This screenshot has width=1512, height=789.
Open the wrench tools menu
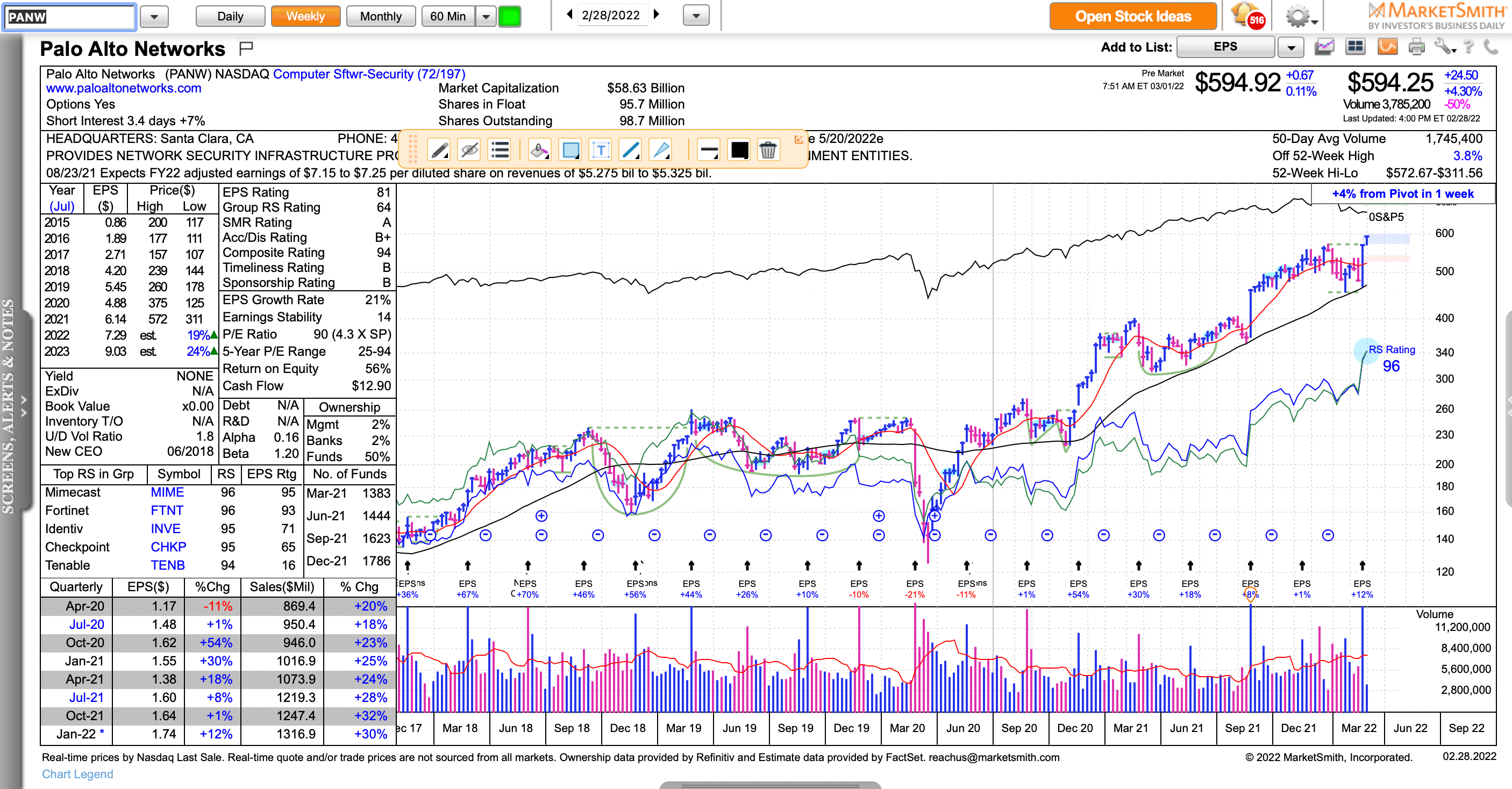(x=1445, y=47)
